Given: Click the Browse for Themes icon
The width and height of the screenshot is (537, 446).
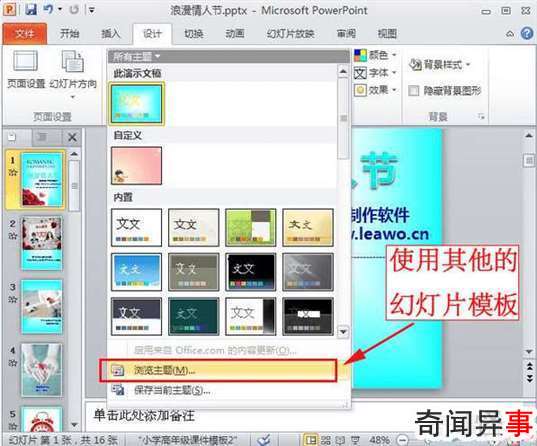Looking at the screenshot, I should [x=117, y=371].
